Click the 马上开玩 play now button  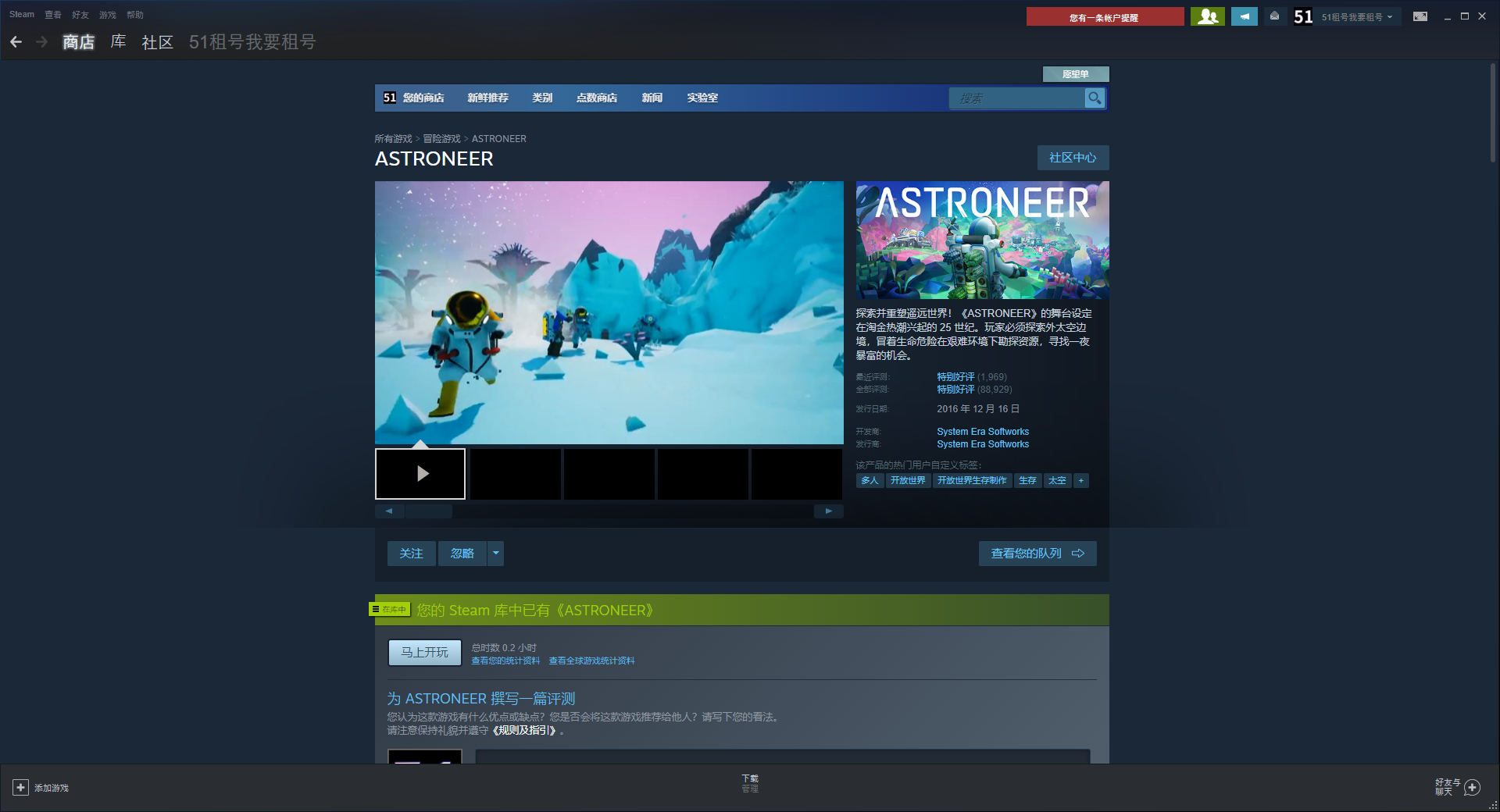(425, 653)
